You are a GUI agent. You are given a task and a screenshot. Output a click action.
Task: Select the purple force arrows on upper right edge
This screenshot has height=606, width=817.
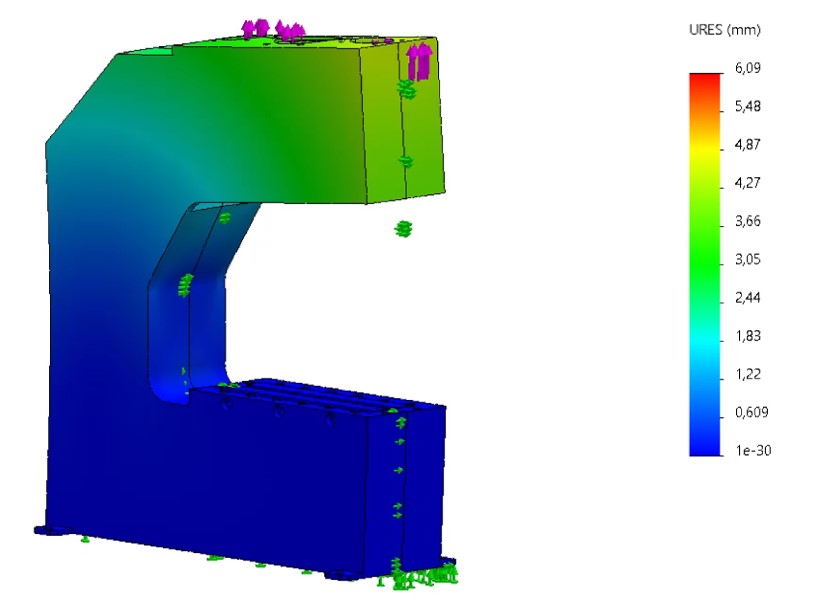tap(420, 61)
